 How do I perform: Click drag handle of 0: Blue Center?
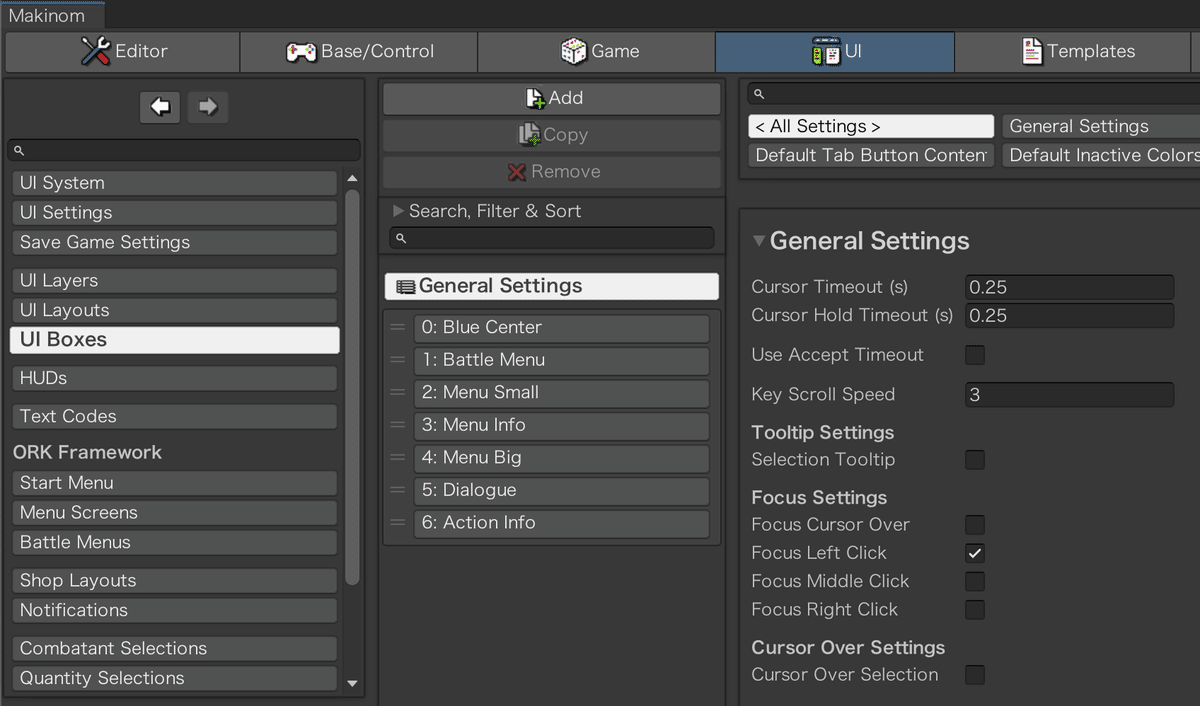point(397,328)
